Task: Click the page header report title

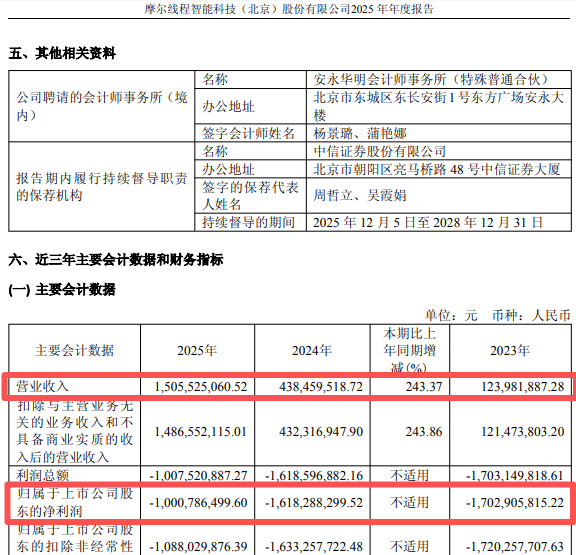Action: click(x=289, y=9)
